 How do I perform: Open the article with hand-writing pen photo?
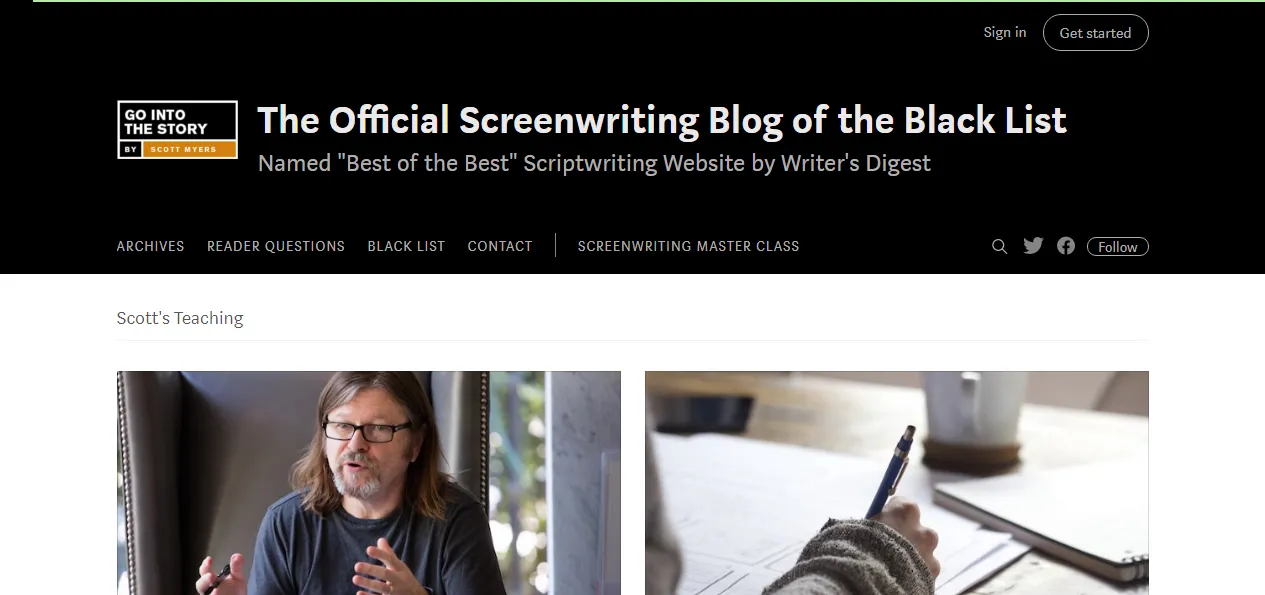897,483
